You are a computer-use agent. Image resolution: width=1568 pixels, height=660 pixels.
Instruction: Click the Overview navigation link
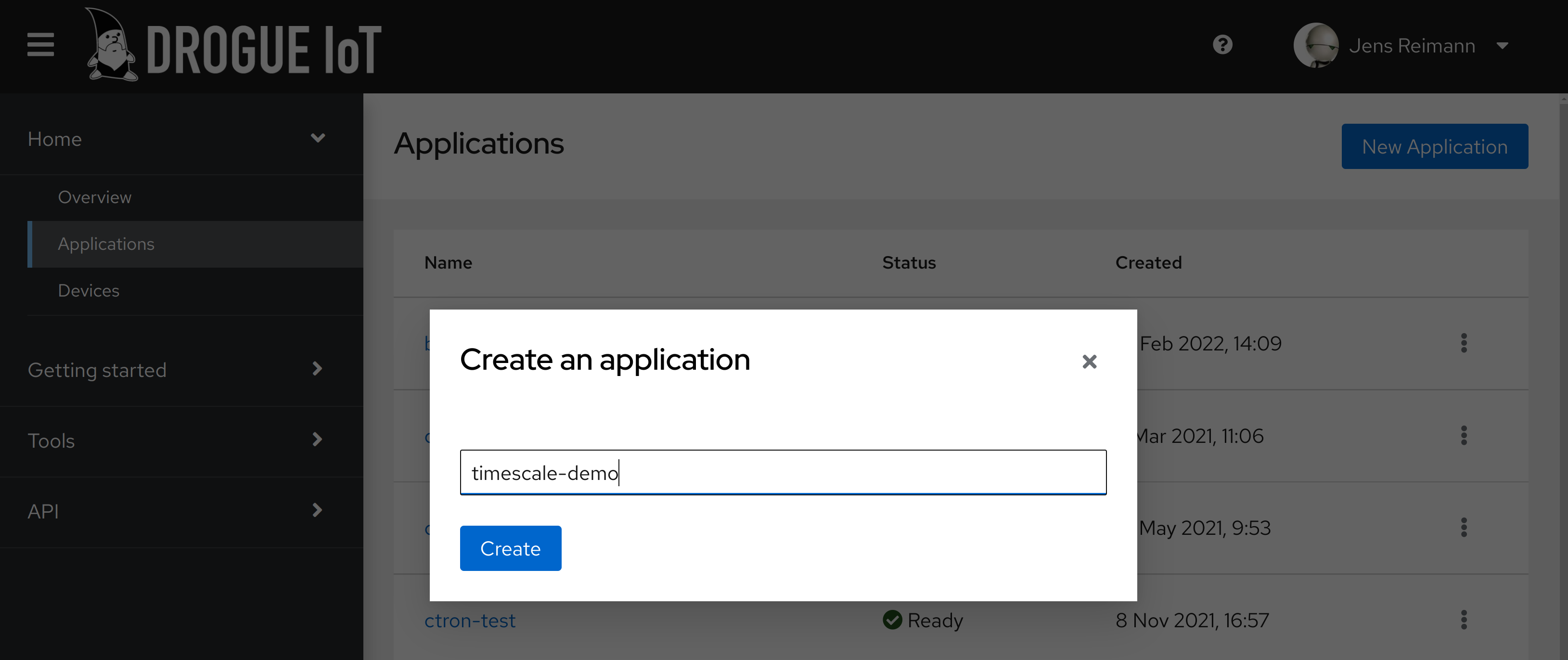pyautogui.click(x=96, y=196)
